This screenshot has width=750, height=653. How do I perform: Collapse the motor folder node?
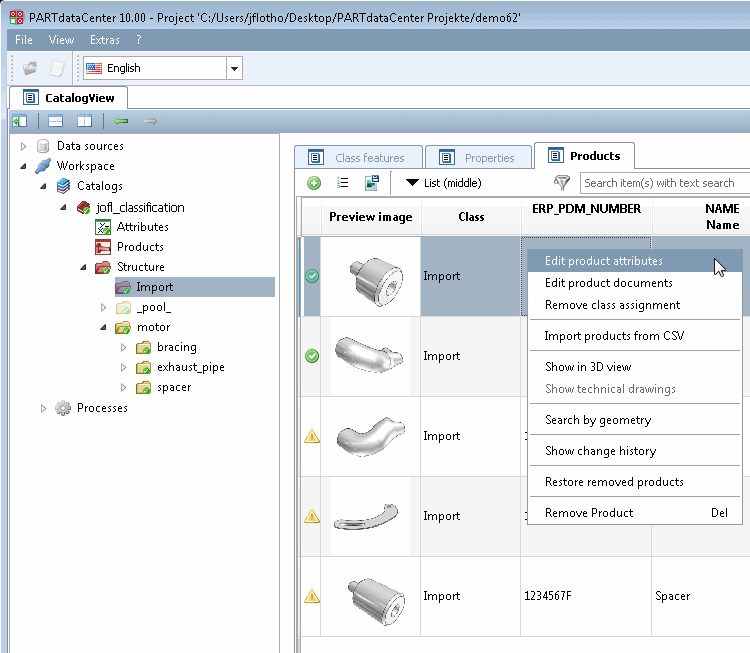coord(103,327)
